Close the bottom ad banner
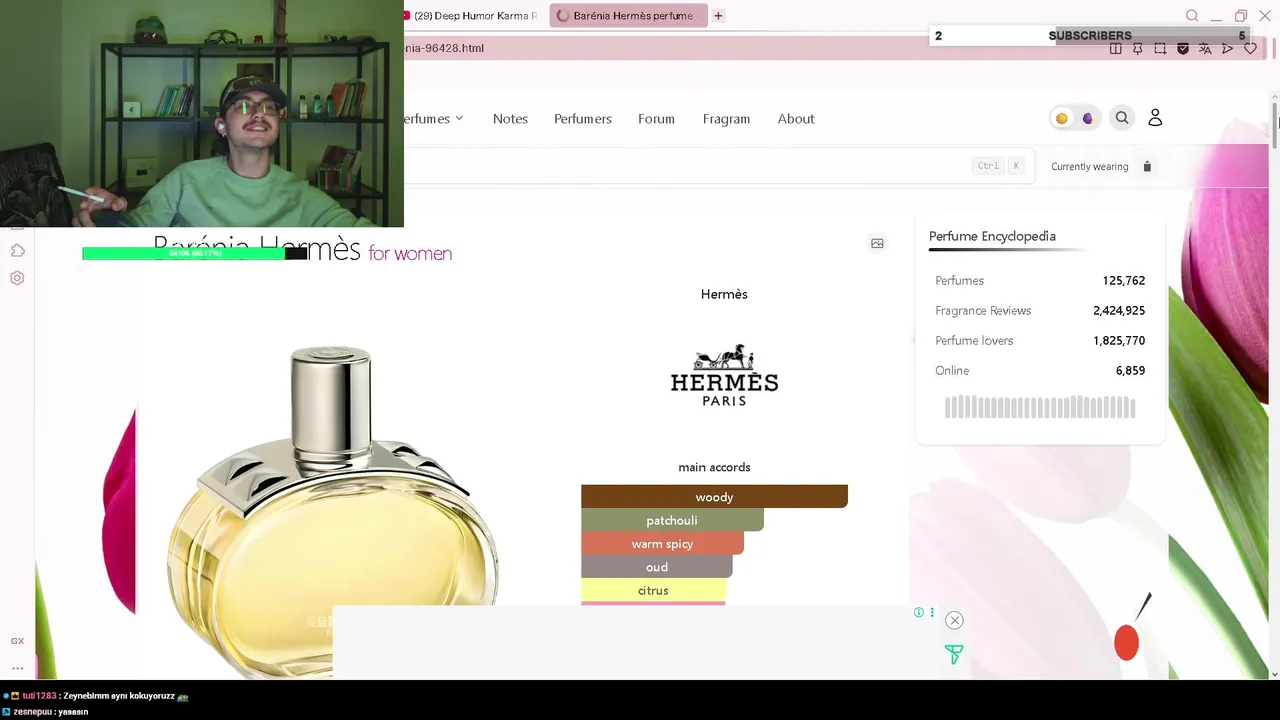The image size is (1280, 720). [954, 620]
